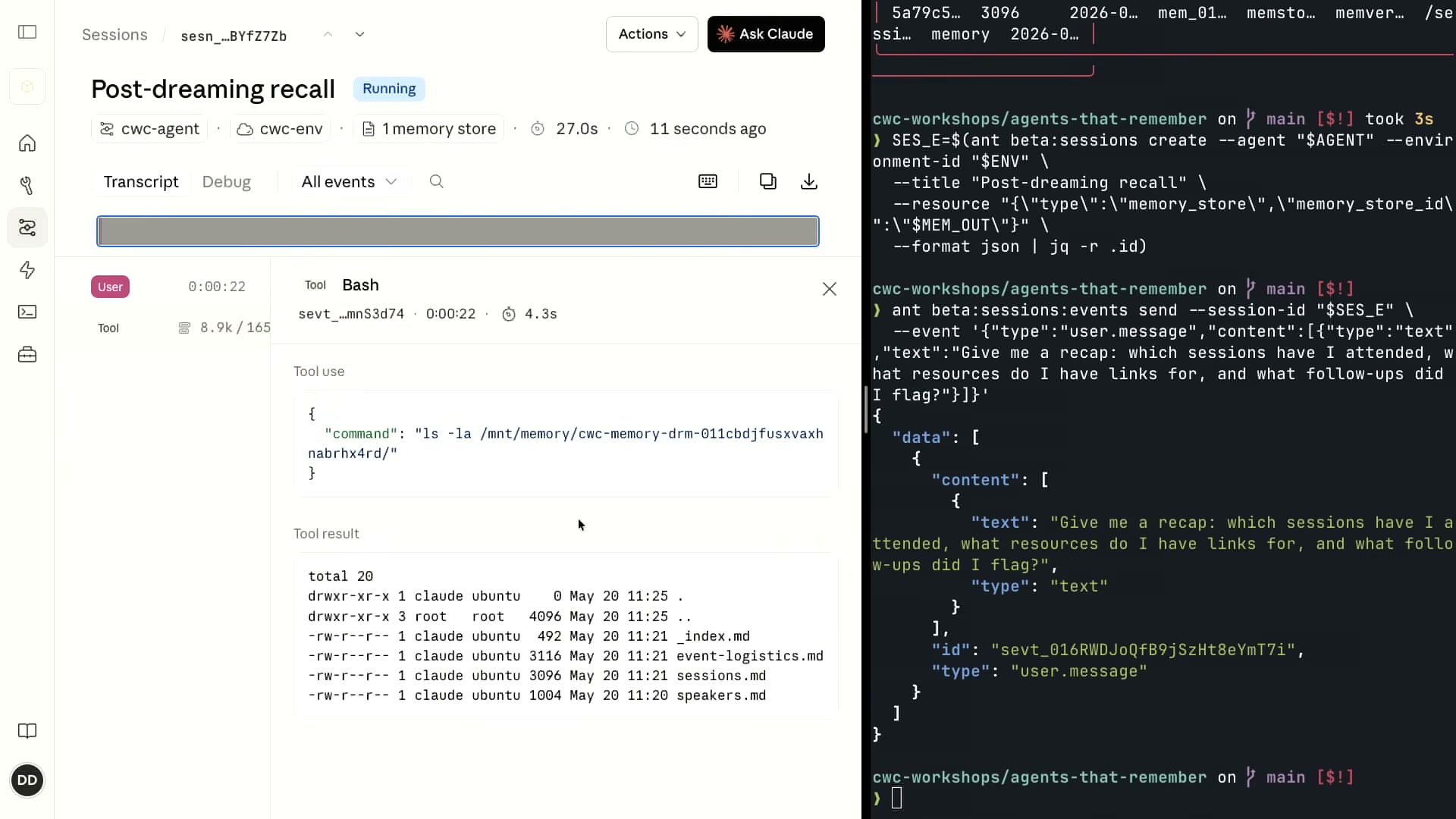Open the tools wrench sidebar icon
Screen dimensions: 1456x819
[x=27, y=186]
